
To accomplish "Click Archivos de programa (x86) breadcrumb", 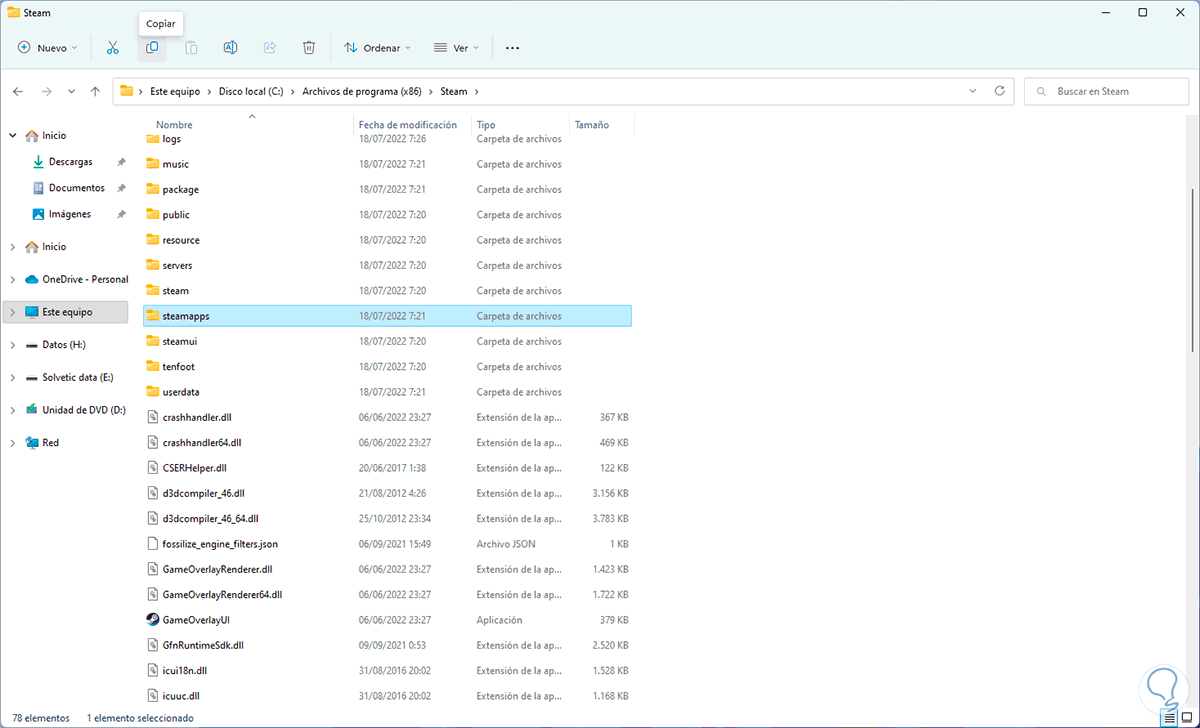I will click(361, 91).
